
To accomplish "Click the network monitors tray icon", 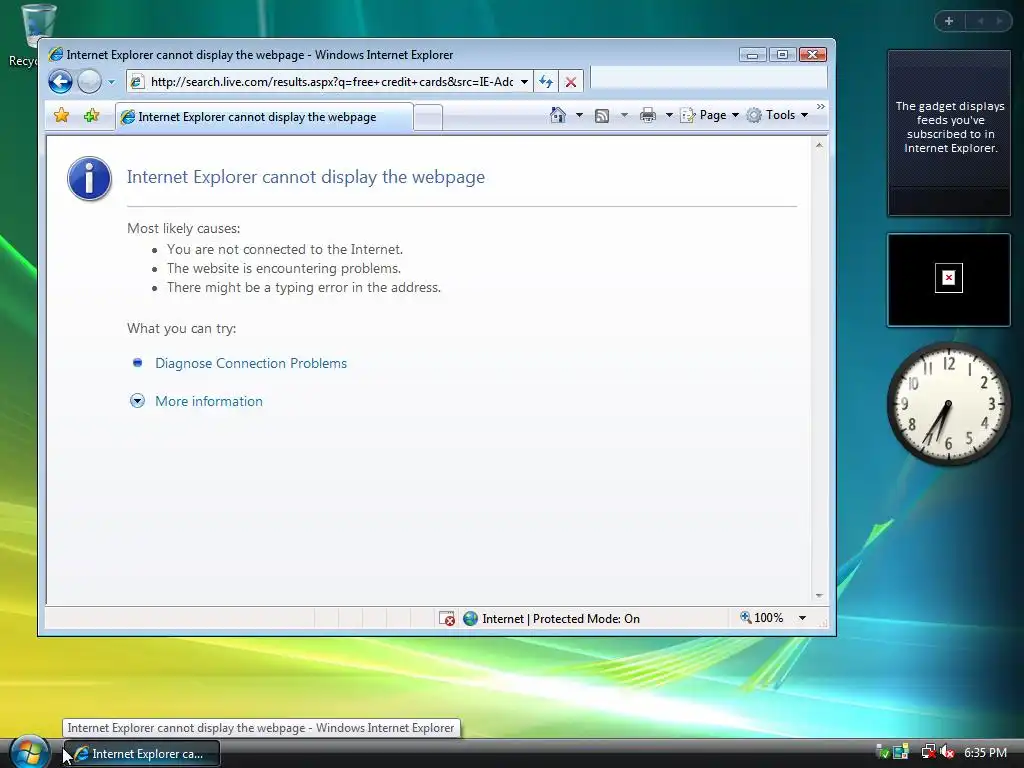I will [x=901, y=752].
